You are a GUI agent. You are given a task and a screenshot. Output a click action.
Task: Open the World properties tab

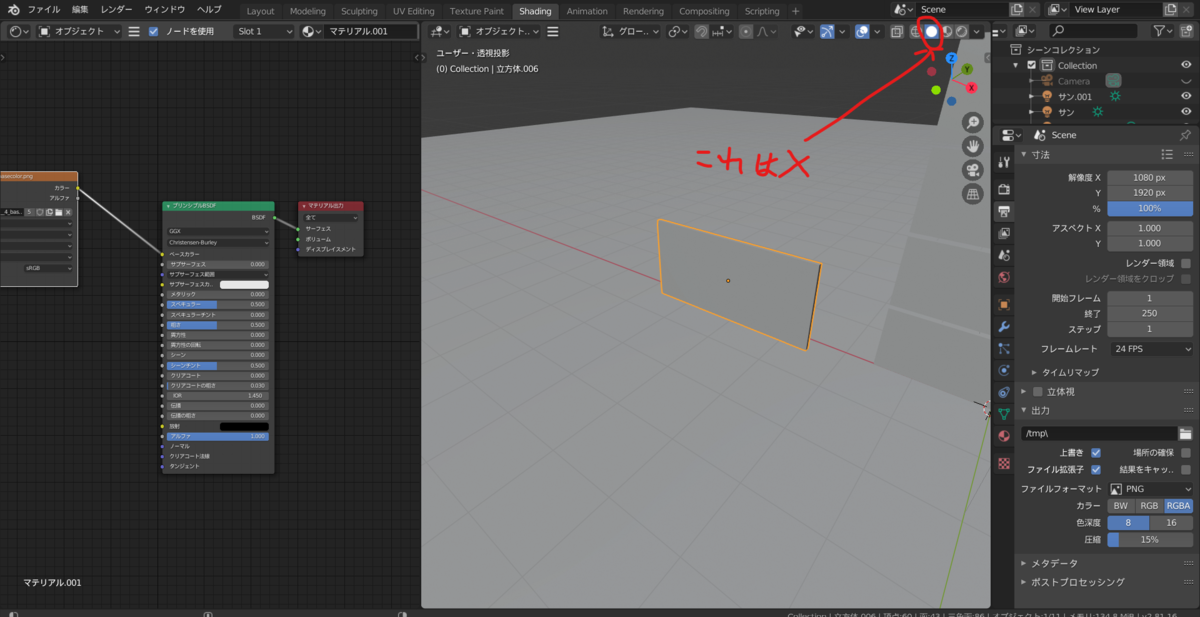click(1004, 277)
